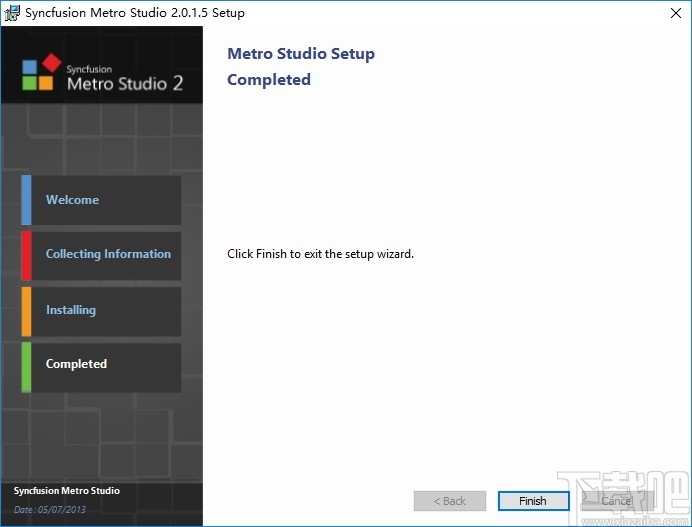Select the Completed step
Screen dimensions: 692x527
click(x=101, y=367)
